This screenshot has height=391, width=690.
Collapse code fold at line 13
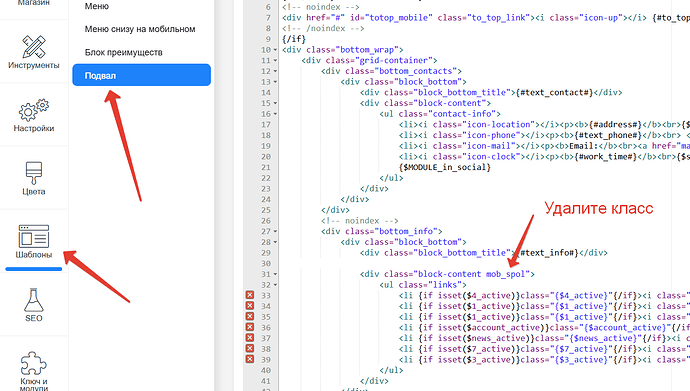pyautogui.click(x=275, y=82)
